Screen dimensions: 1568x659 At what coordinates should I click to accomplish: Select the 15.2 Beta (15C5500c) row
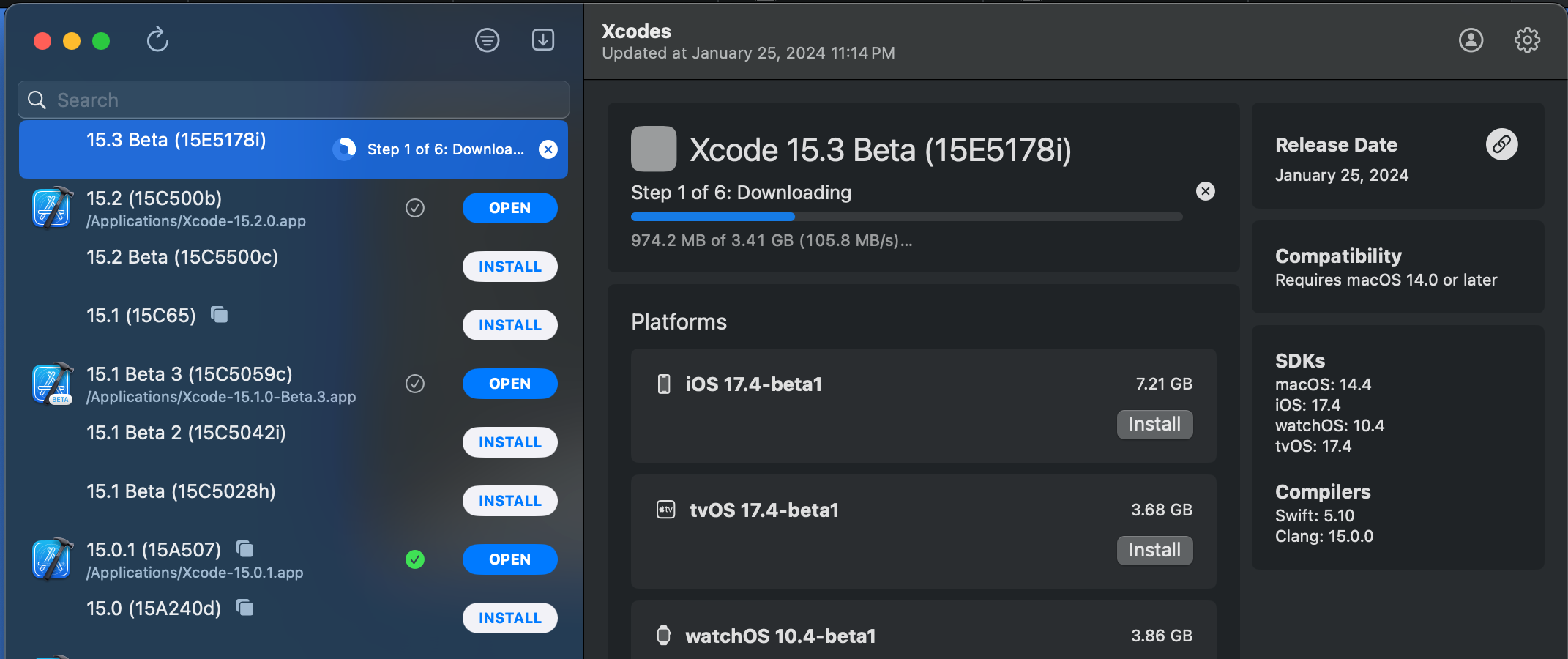(294, 267)
